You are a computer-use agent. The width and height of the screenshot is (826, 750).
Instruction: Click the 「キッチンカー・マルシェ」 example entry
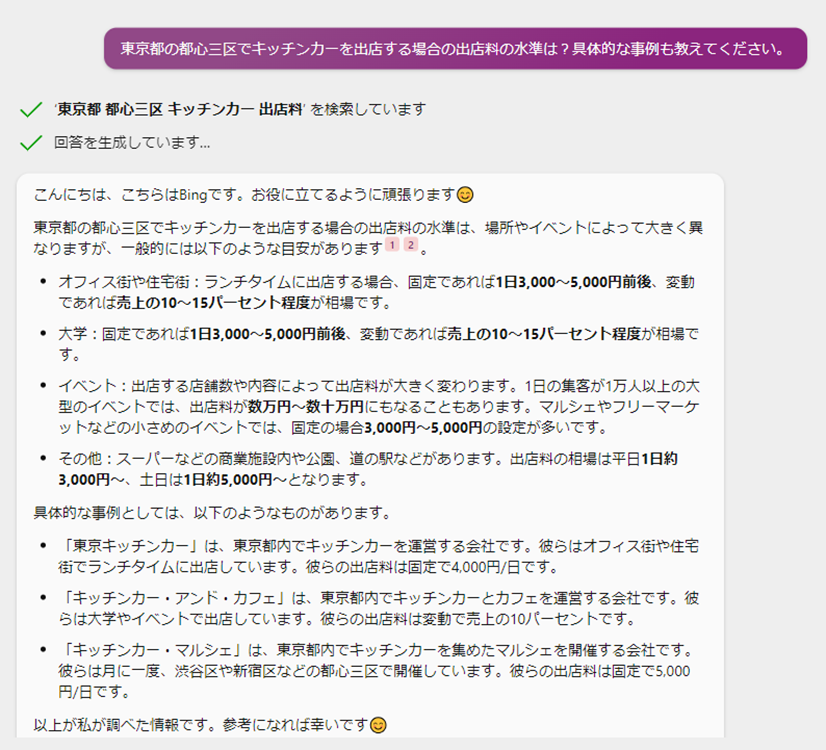coord(376,670)
